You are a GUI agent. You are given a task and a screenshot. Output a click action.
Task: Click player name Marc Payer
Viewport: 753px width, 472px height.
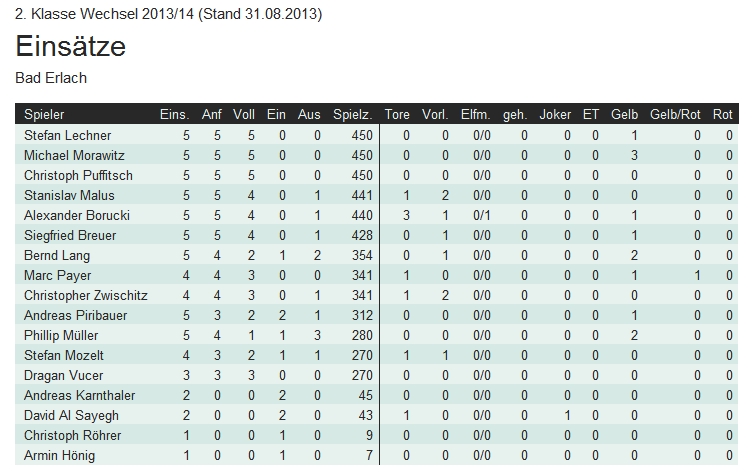coord(57,275)
